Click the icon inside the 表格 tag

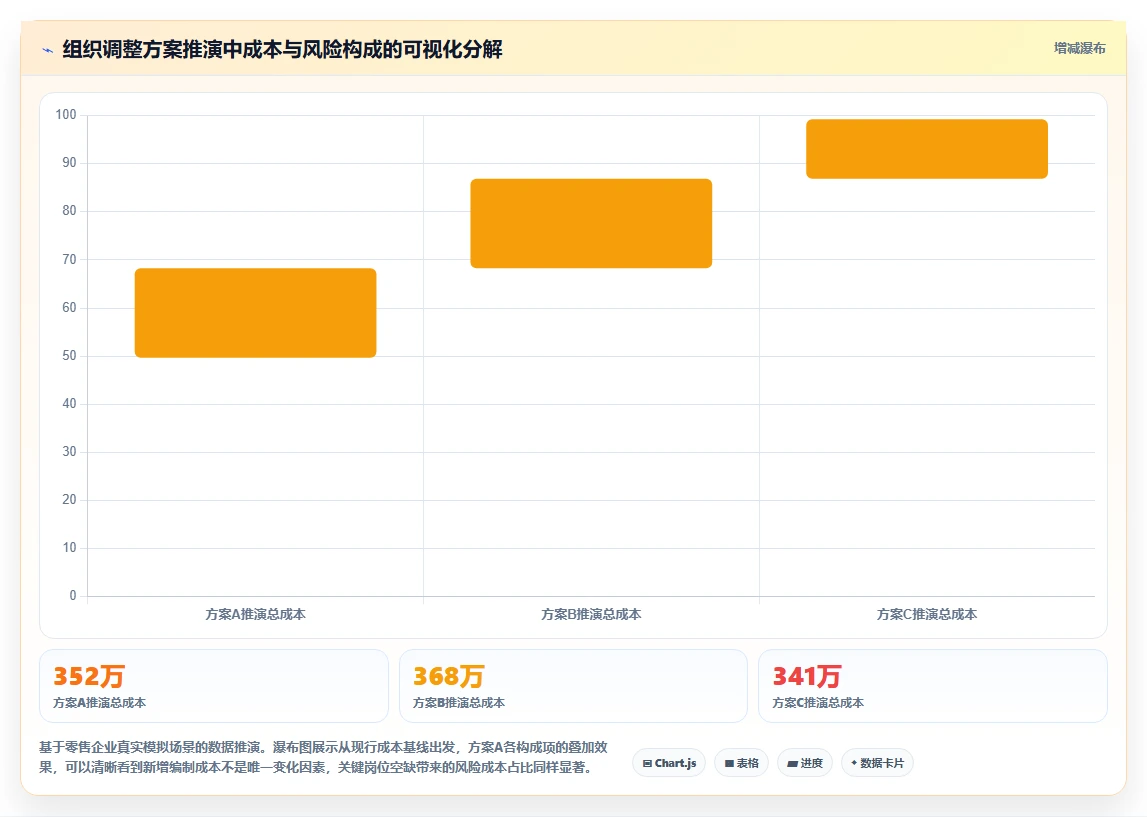click(729, 764)
